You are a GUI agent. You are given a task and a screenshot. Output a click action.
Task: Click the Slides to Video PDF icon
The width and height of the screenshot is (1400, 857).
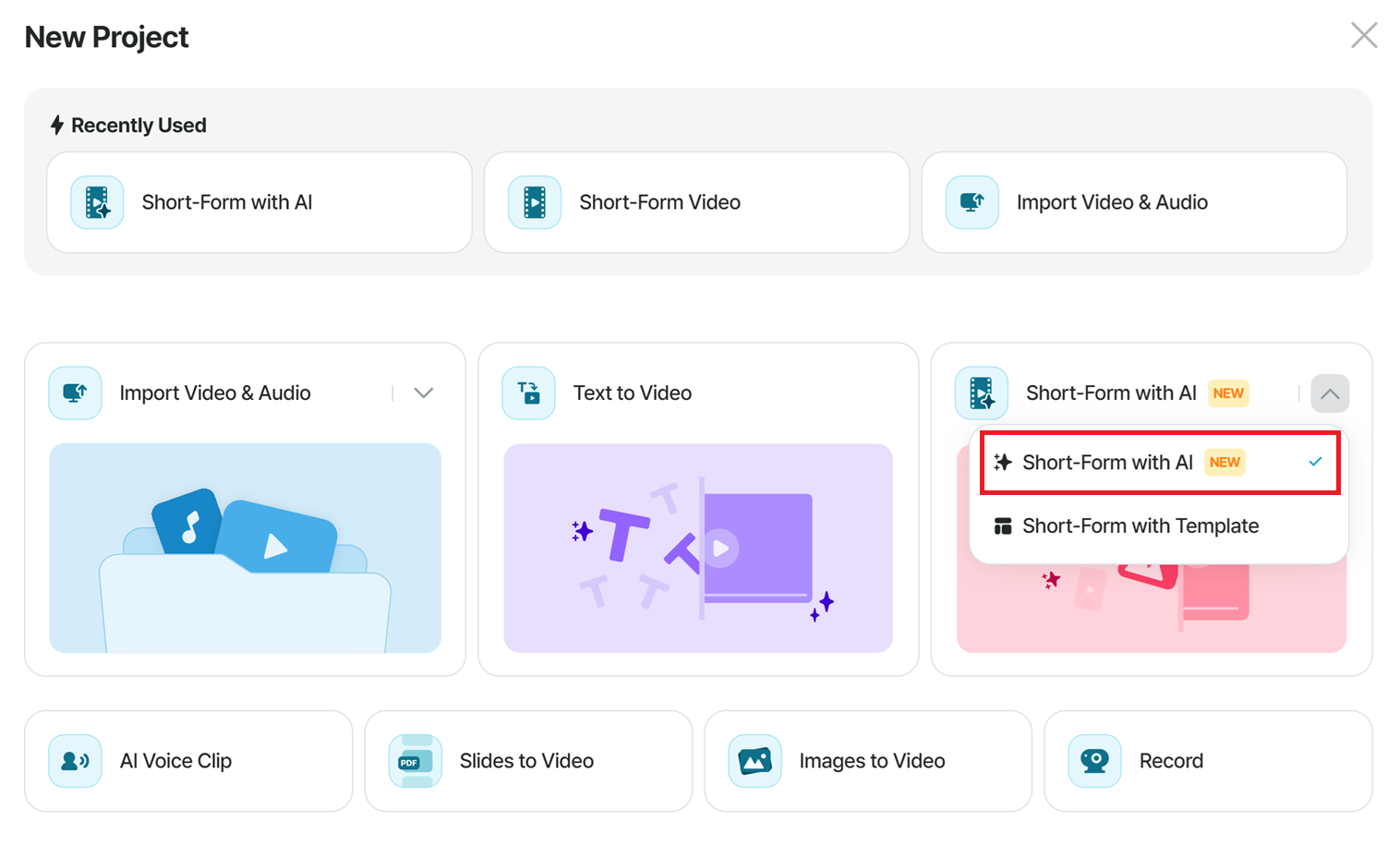pos(416,761)
